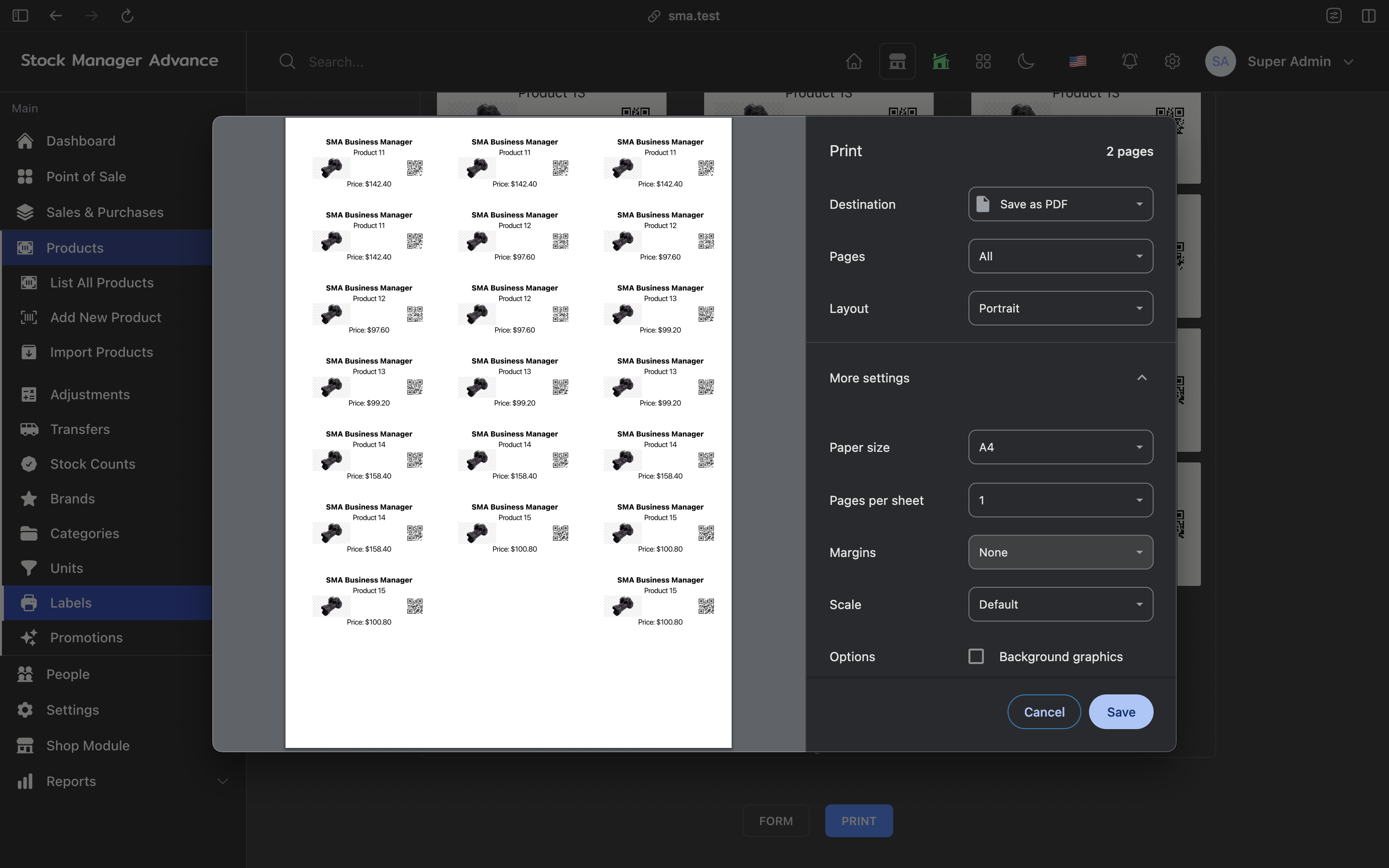Enable the Background graphics checkbox

pos(976,656)
